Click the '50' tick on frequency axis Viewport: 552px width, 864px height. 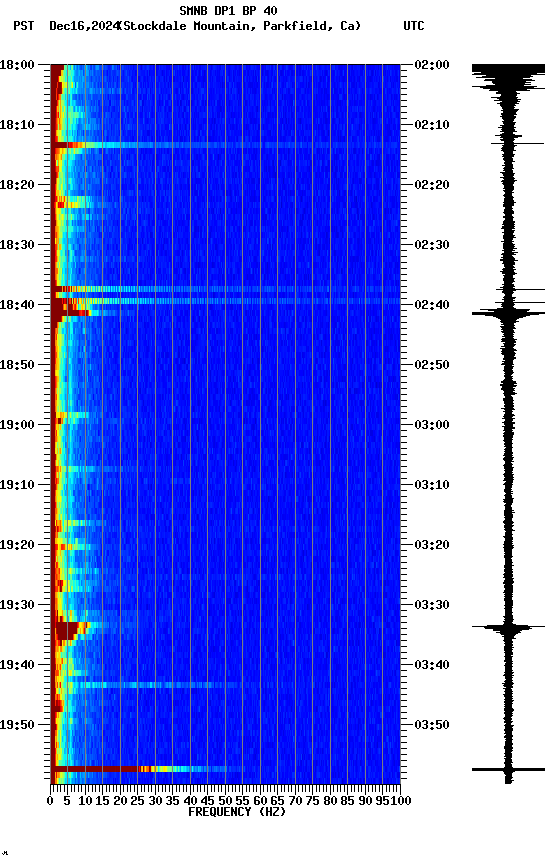point(225,801)
